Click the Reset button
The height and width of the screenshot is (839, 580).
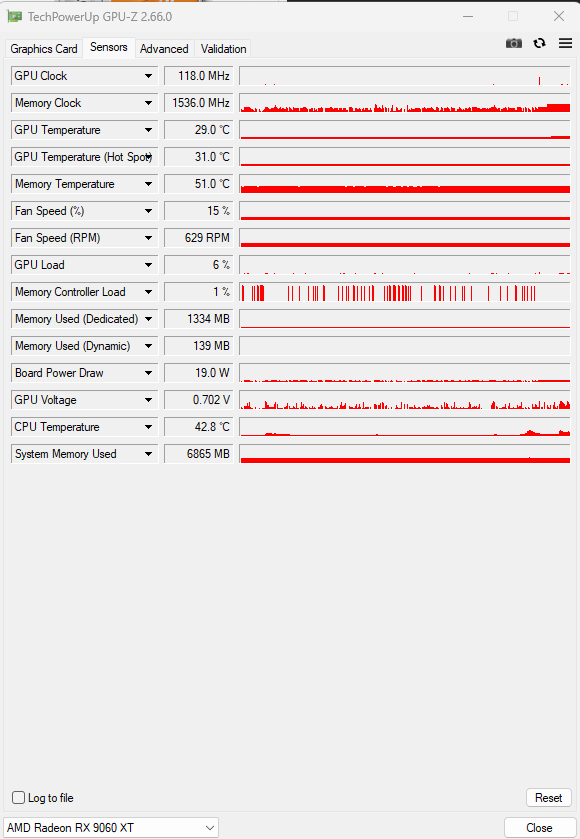[548, 798]
